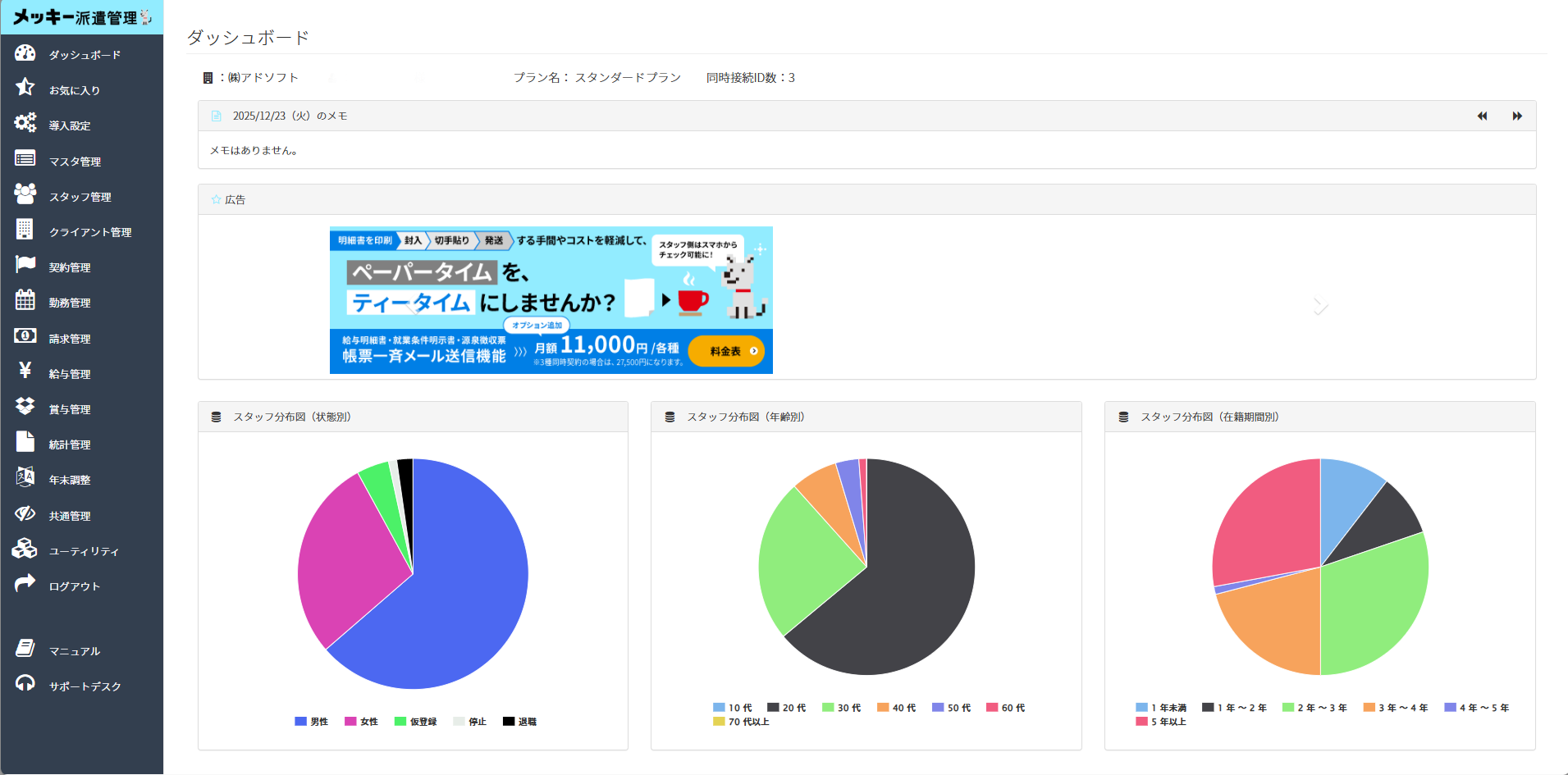Click the 料金表 button in the ad
The width and height of the screenshot is (1568, 775).
[x=726, y=351]
